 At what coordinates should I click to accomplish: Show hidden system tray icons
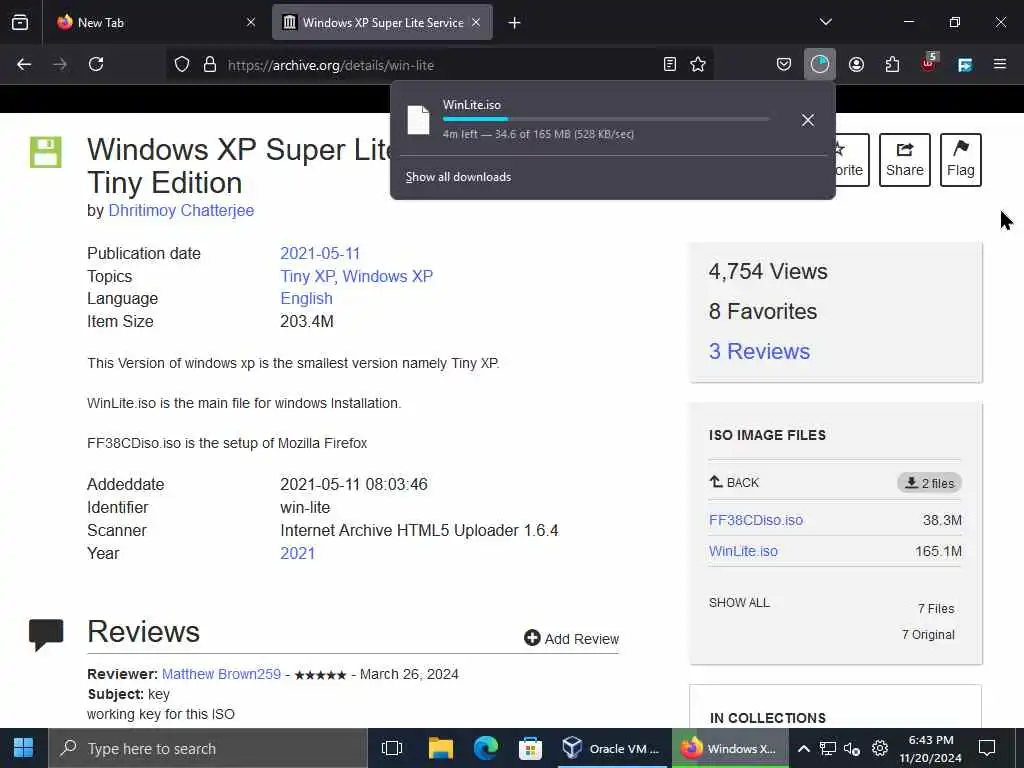point(804,748)
